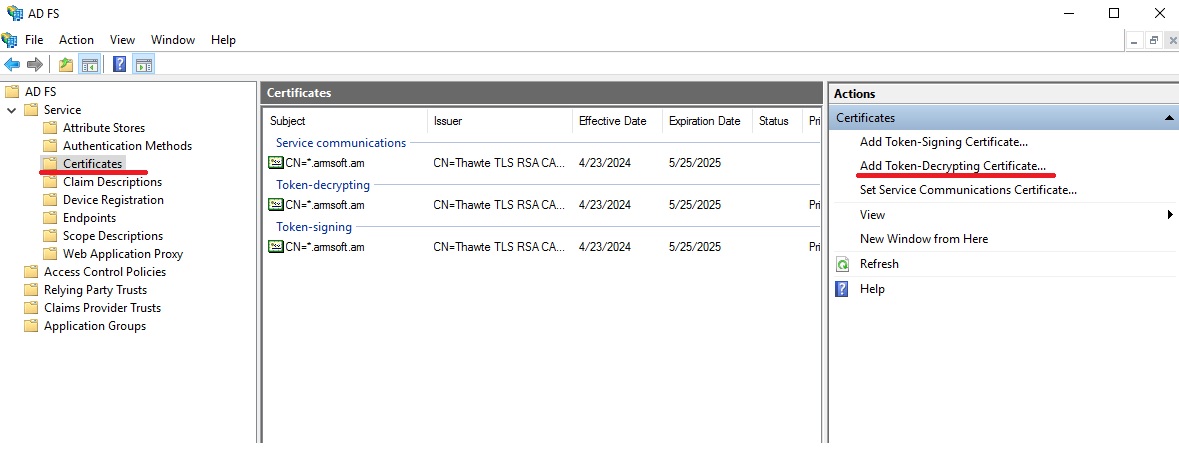This screenshot has height=458, width=1179.
Task: Open the Action menu
Action: 76,40
